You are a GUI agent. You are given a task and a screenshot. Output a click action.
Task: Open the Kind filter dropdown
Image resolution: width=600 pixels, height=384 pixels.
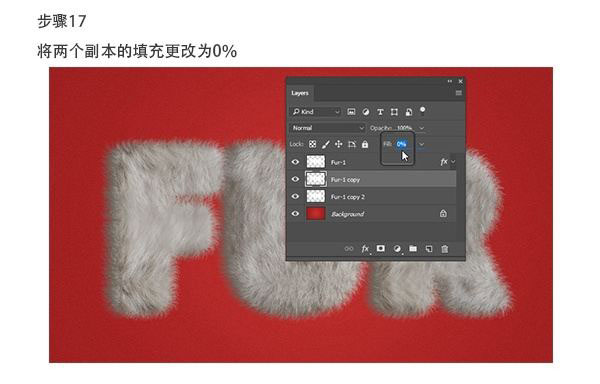pos(316,112)
